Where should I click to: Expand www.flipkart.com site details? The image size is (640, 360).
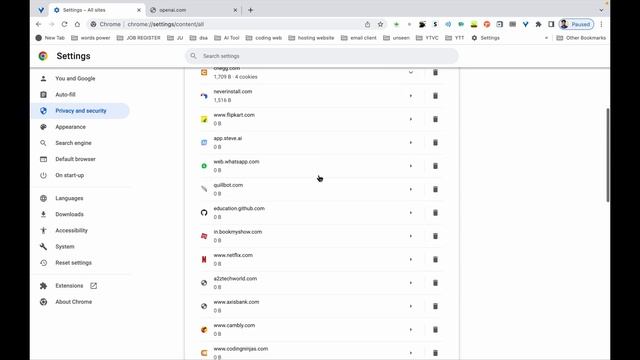tap(411, 119)
